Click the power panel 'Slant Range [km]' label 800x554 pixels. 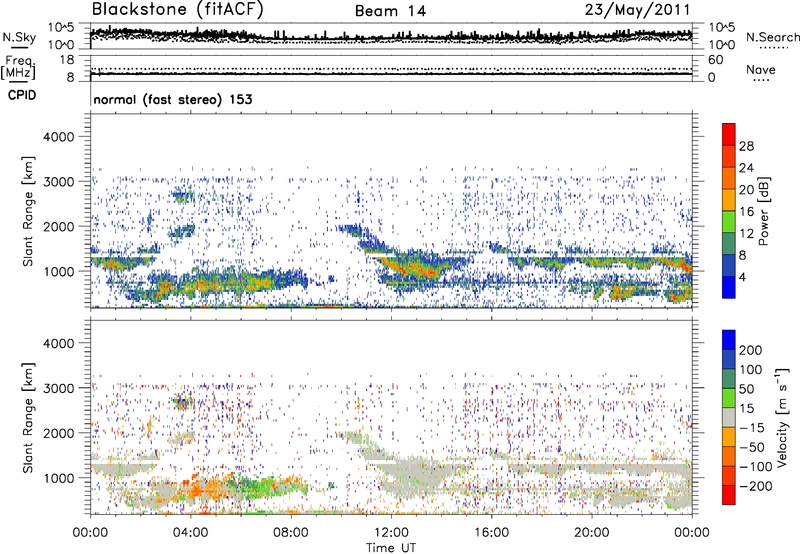28,211
